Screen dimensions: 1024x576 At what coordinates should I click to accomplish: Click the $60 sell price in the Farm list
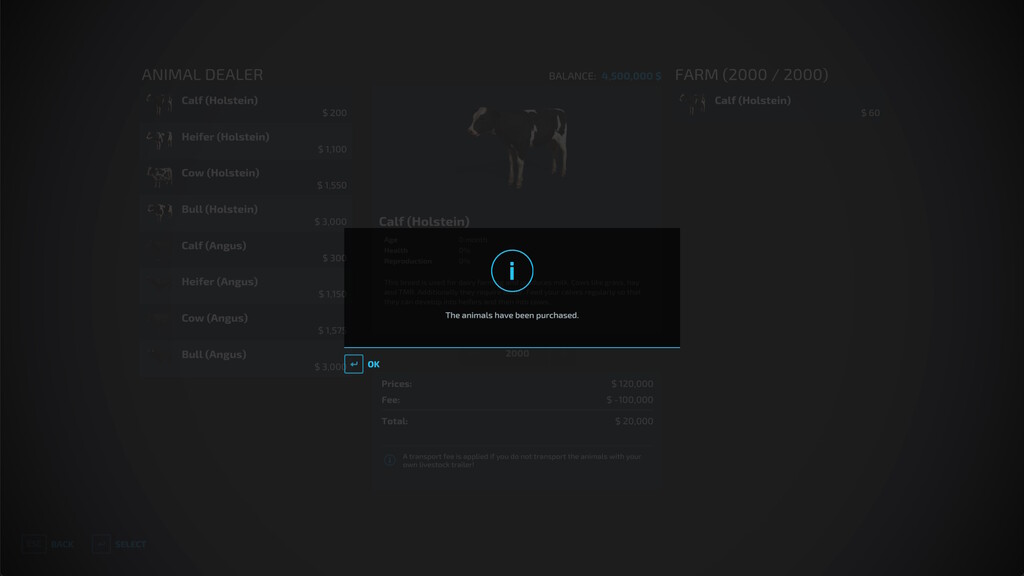(x=871, y=113)
